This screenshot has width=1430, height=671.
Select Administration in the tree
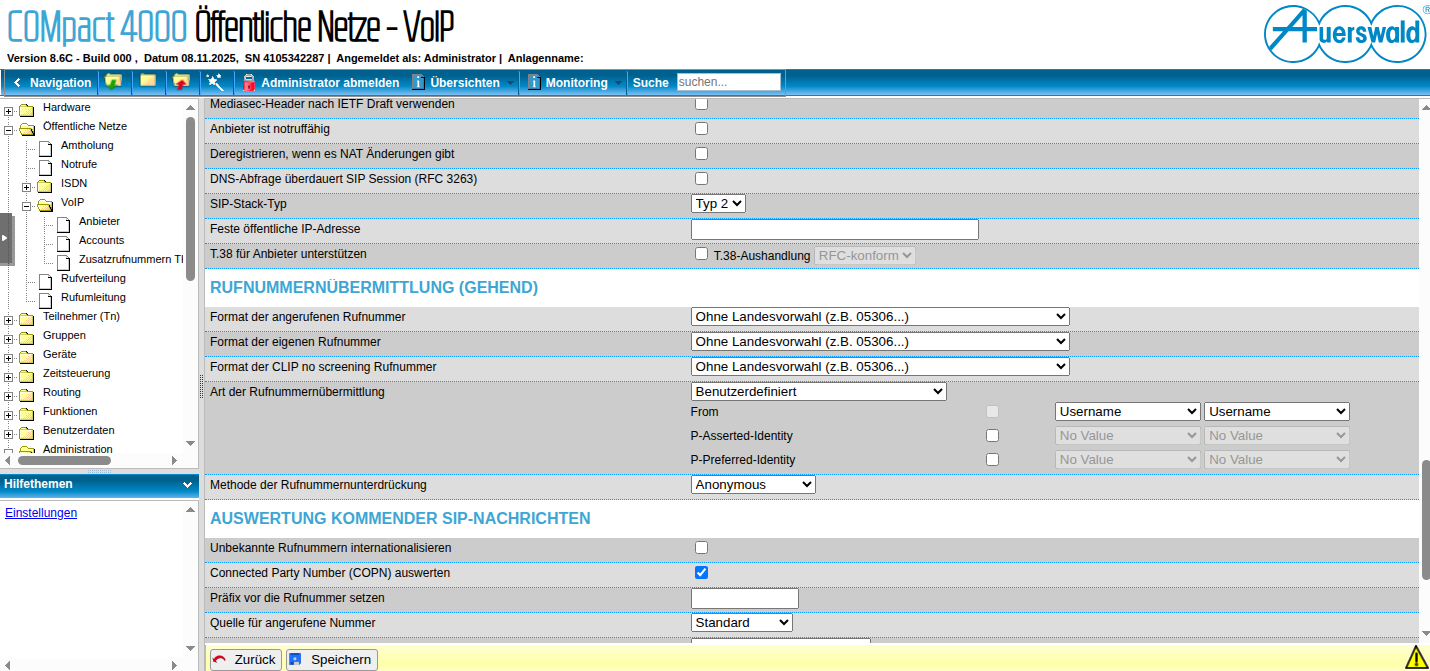[x=78, y=449]
